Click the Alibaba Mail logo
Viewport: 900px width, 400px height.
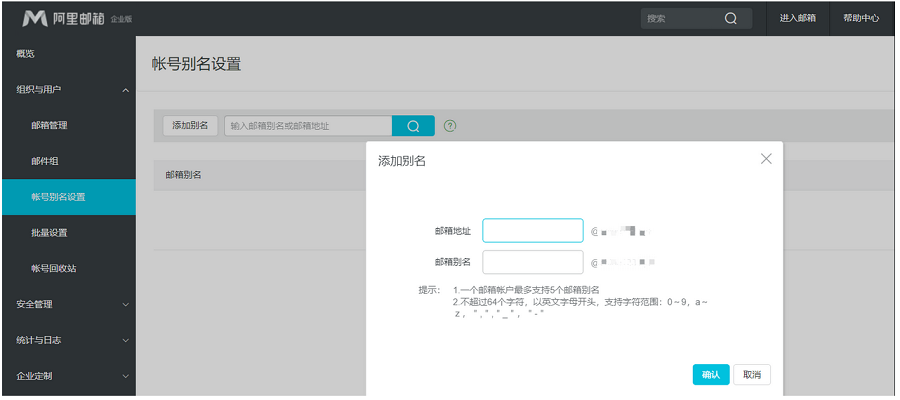click(63, 18)
